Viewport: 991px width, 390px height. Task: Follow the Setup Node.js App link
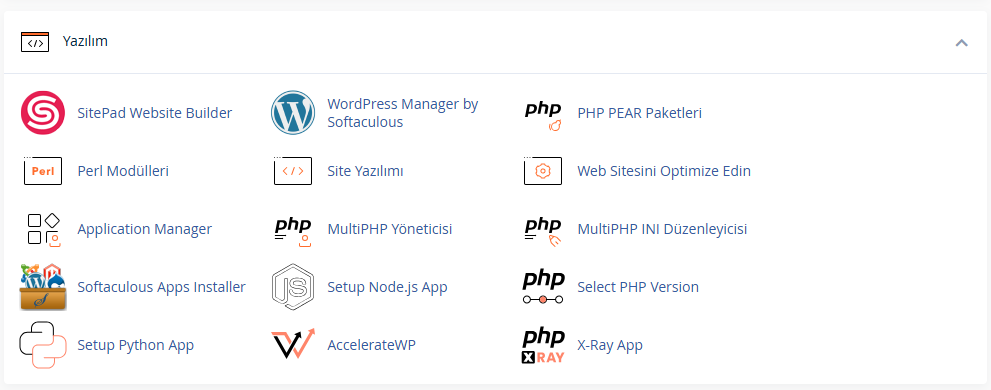tap(387, 287)
